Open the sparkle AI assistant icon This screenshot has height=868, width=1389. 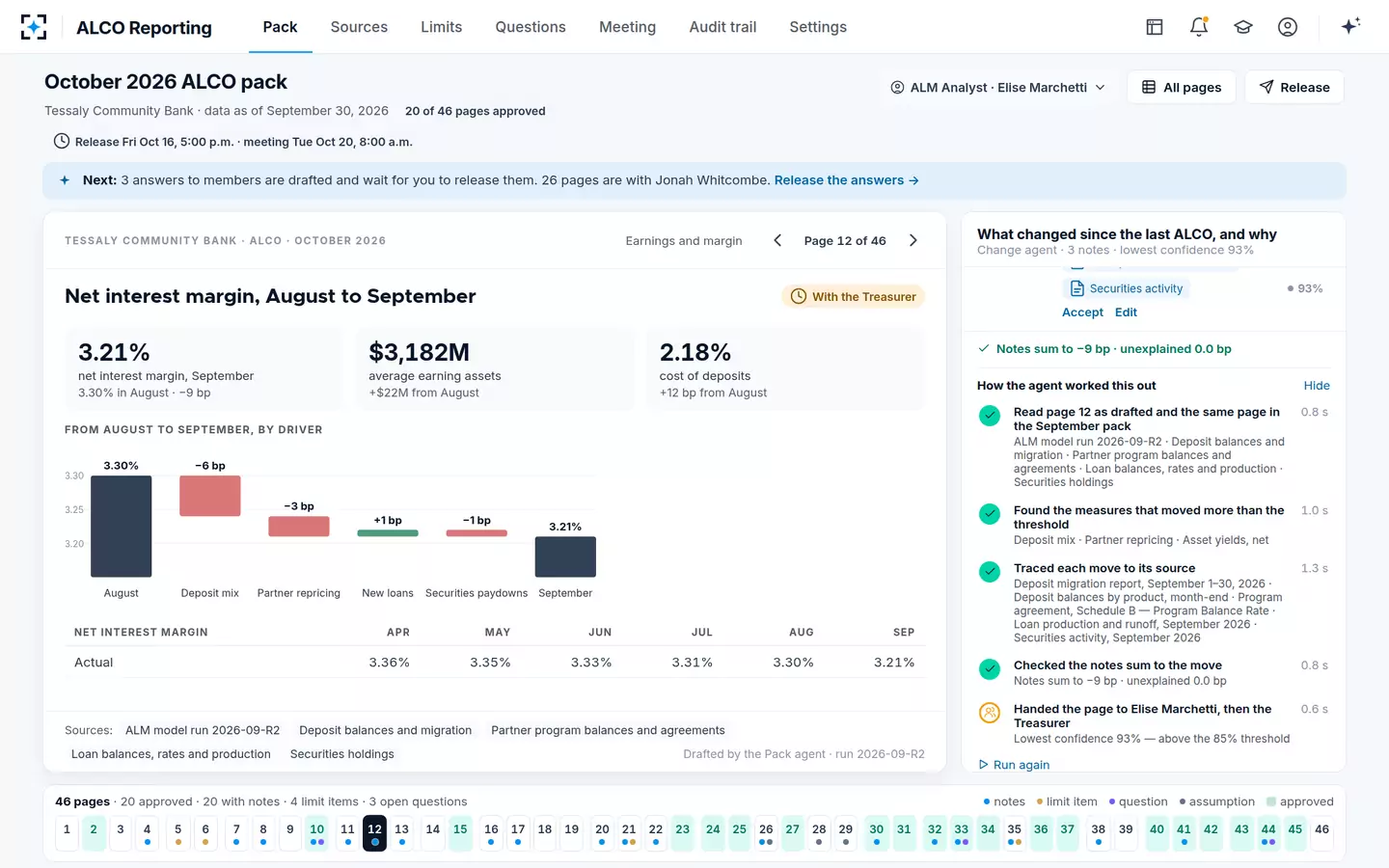[x=1350, y=26]
